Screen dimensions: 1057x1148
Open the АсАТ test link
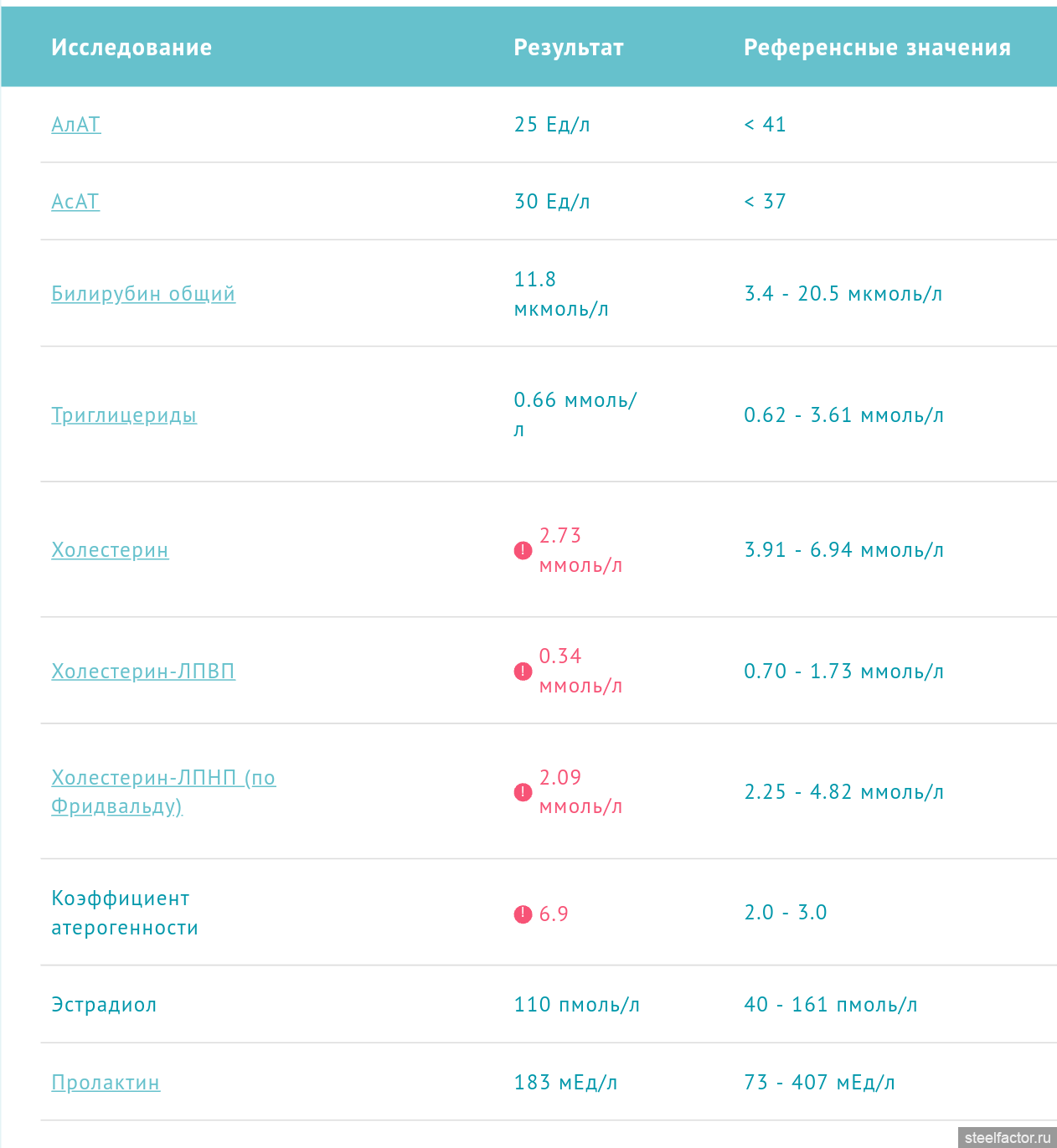(75, 202)
